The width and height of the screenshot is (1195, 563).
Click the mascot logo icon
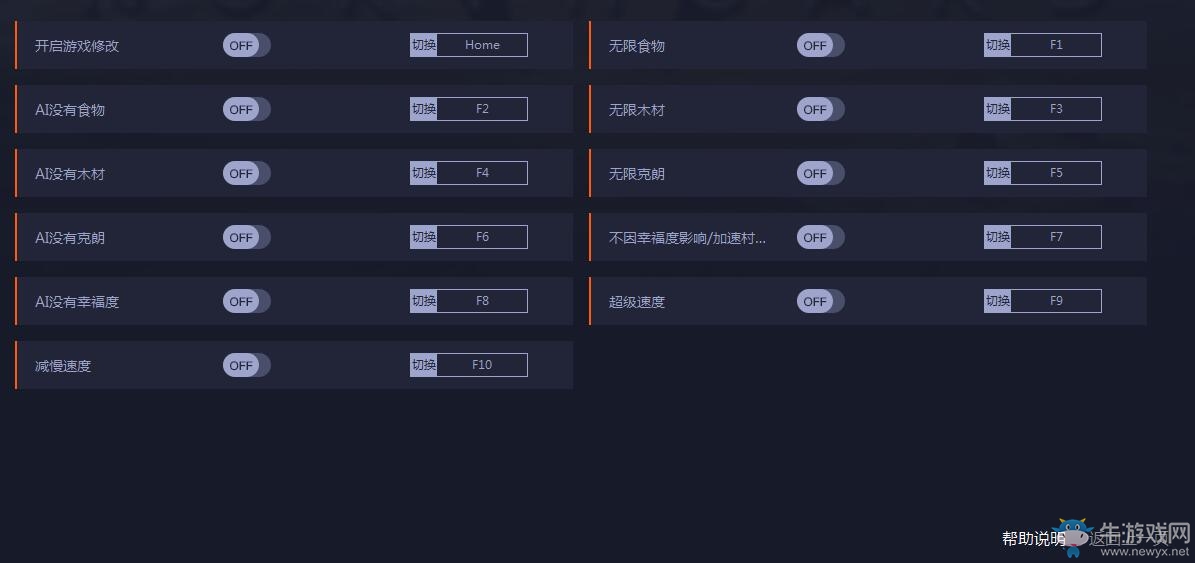1074,536
